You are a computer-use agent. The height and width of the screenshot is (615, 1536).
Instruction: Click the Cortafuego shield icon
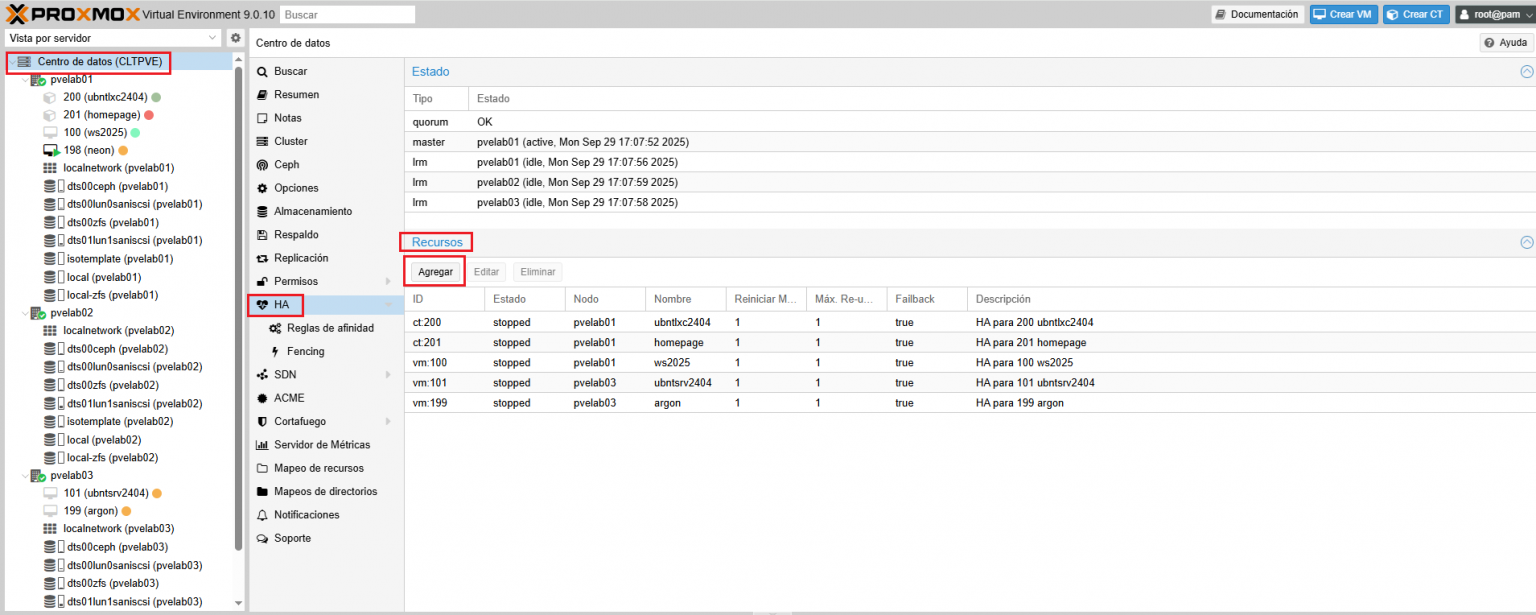point(262,421)
